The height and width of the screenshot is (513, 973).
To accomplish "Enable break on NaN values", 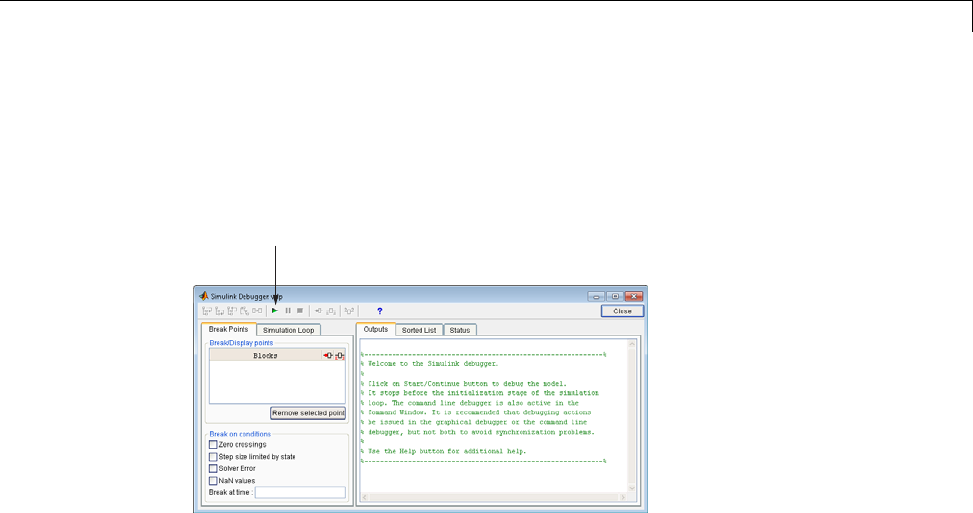I will [213, 481].
